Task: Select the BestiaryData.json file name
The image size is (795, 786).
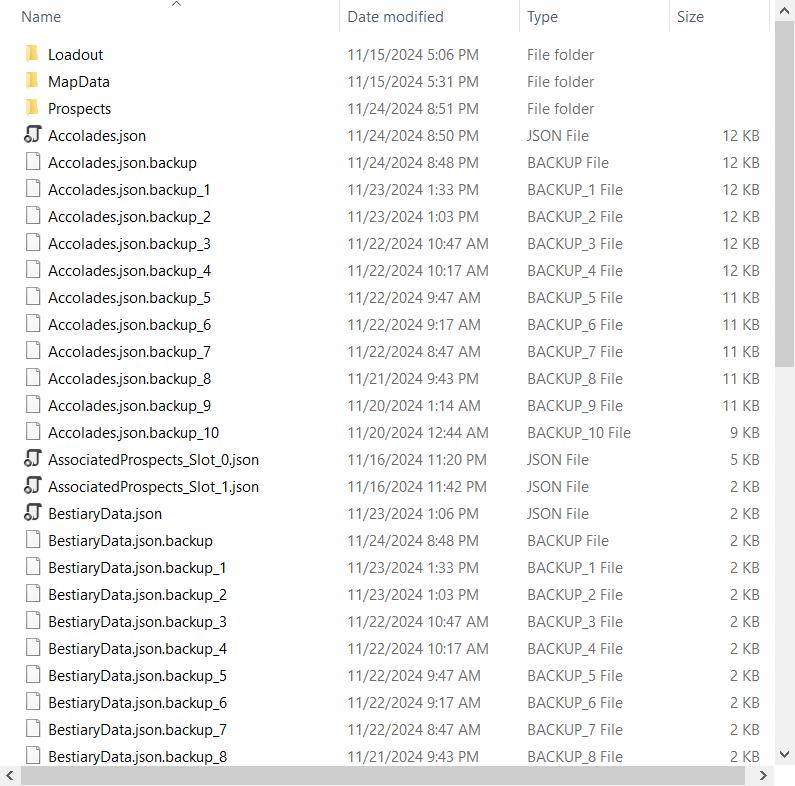Action: click(x=105, y=513)
